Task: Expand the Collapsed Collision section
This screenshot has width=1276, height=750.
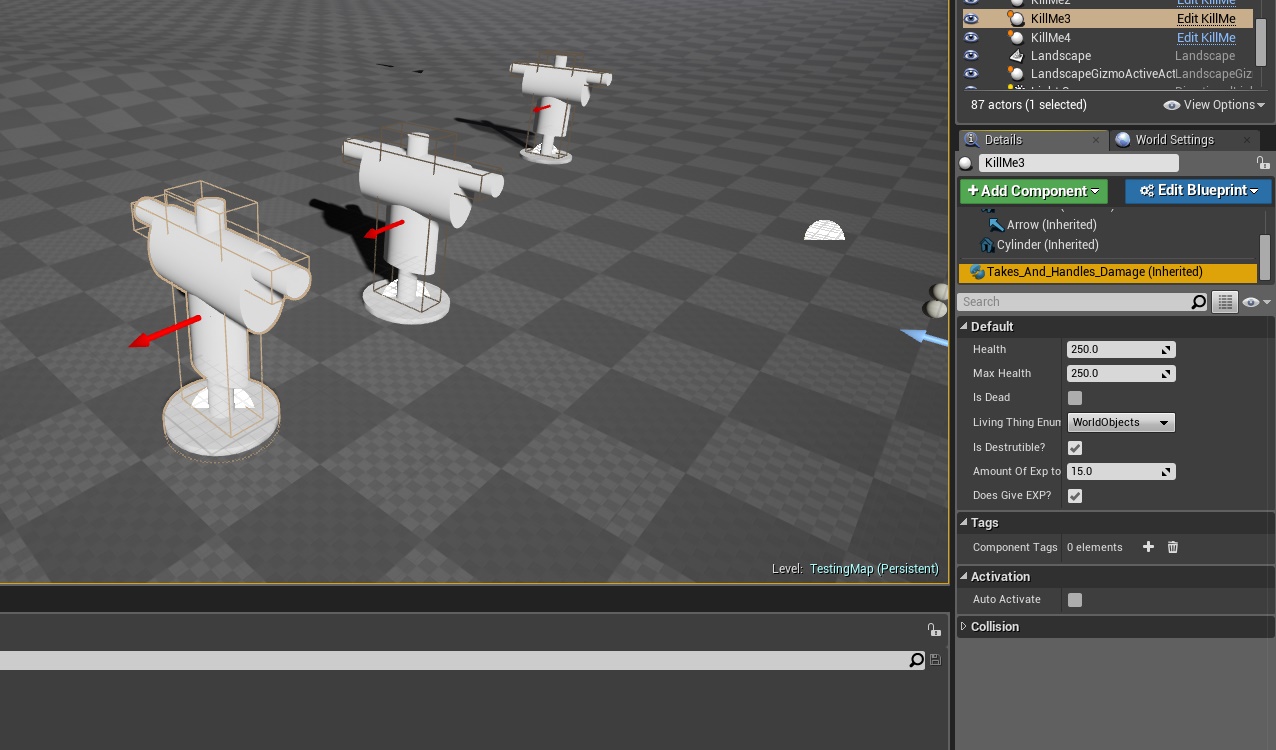Action: pos(964,627)
